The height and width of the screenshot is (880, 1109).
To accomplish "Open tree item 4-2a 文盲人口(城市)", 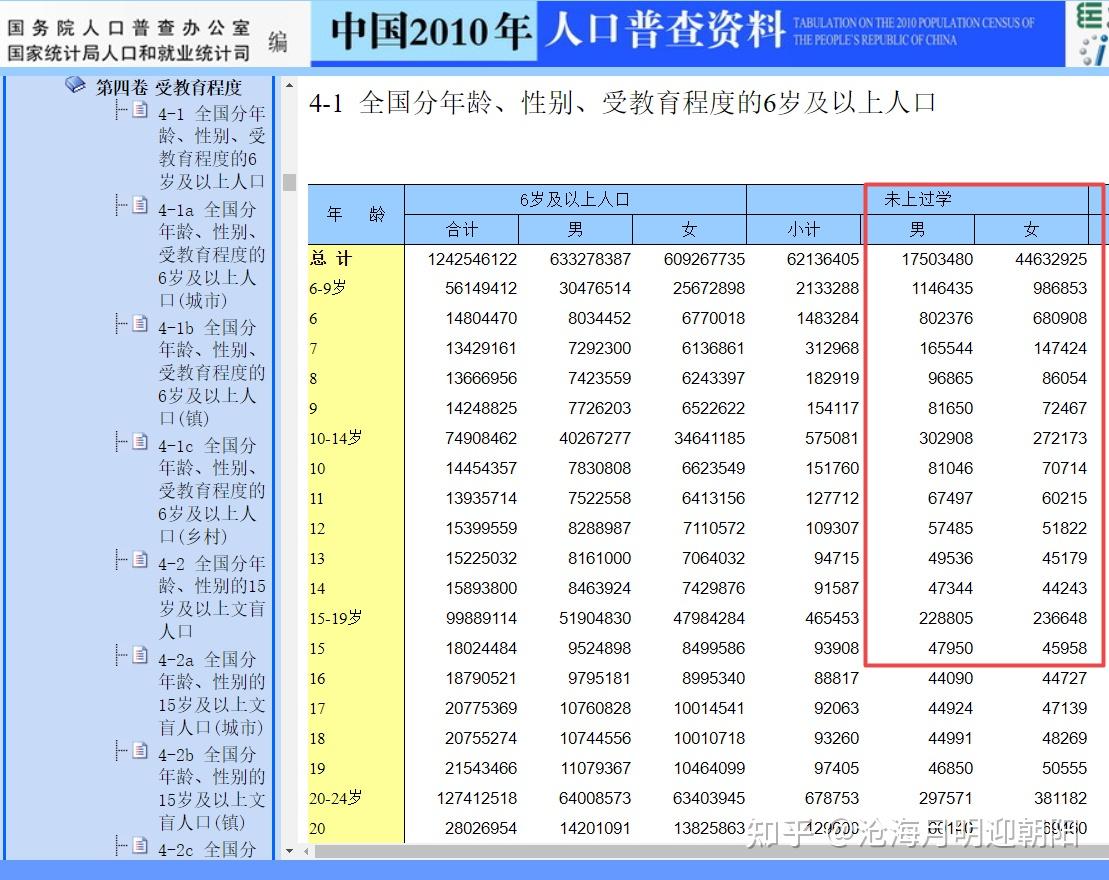I will click(x=211, y=693).
